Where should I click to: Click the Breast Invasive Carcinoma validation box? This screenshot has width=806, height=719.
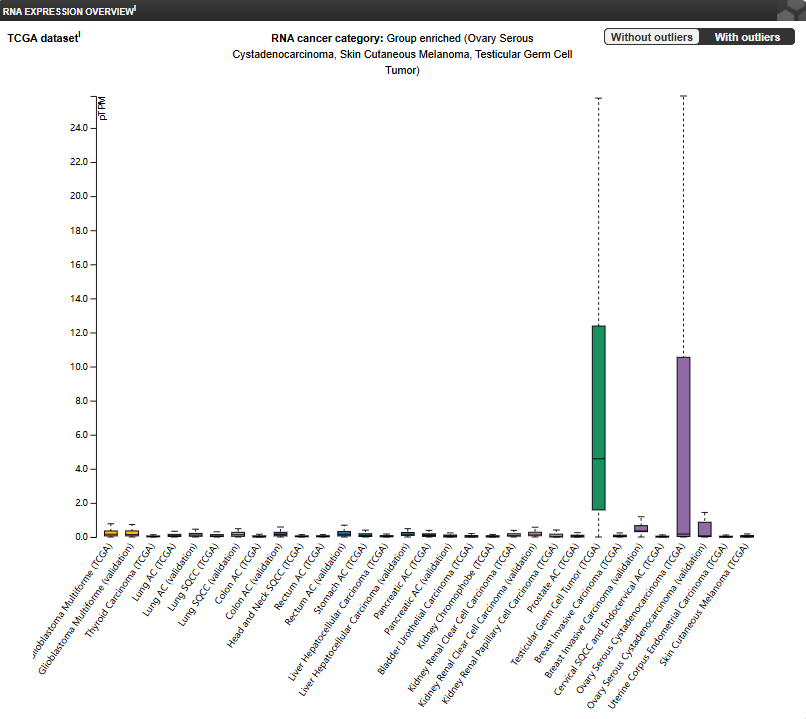tap(641, 528)
